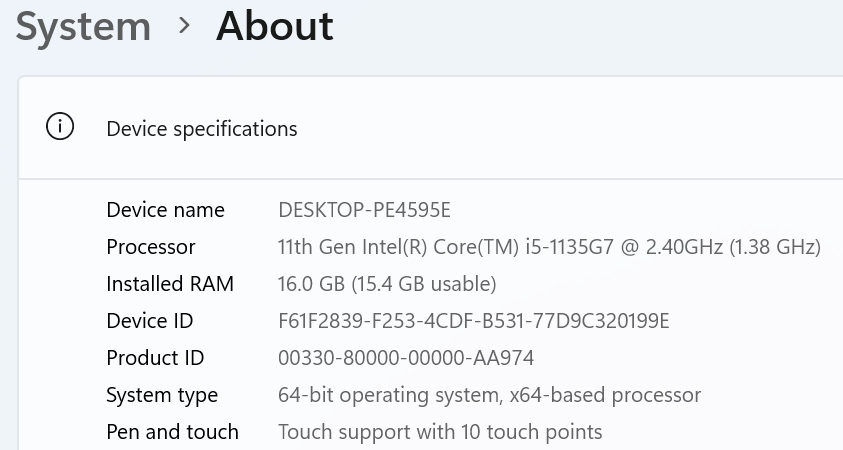Select the Processor label
Image resolution: width=843 pixels, height=450 pixels.
tap(151, 247)
